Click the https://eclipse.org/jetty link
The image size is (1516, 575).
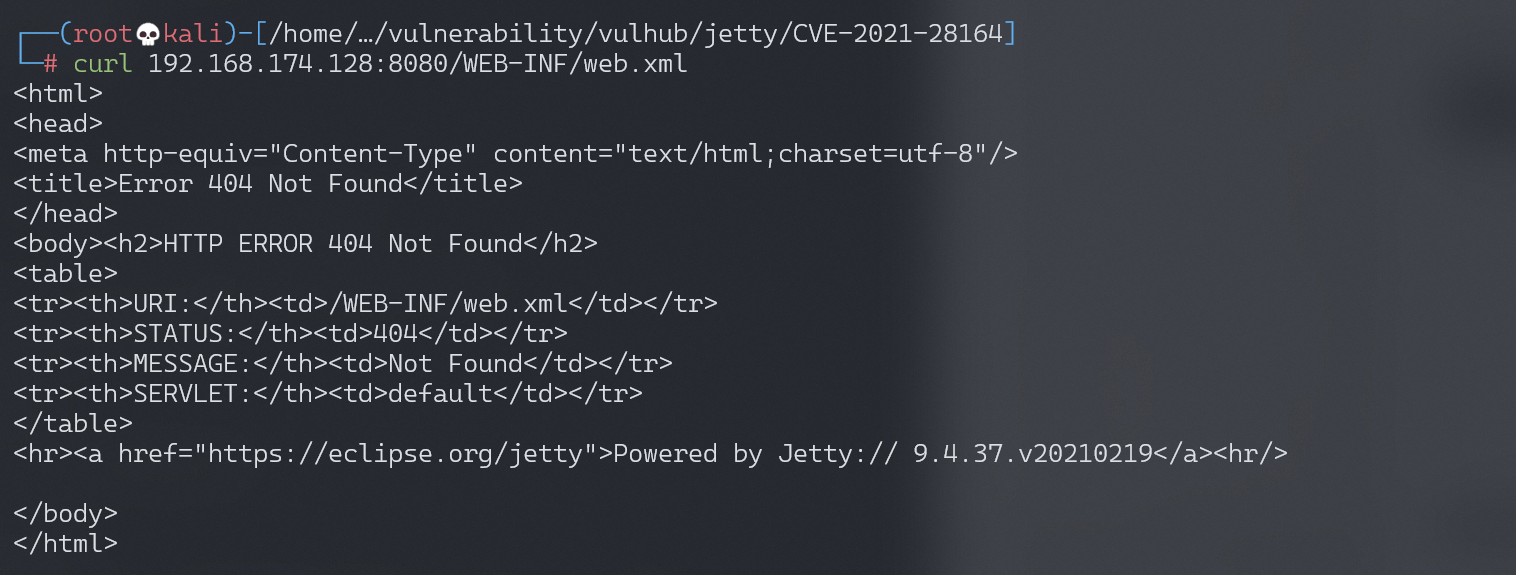click(x=388, y=454)
